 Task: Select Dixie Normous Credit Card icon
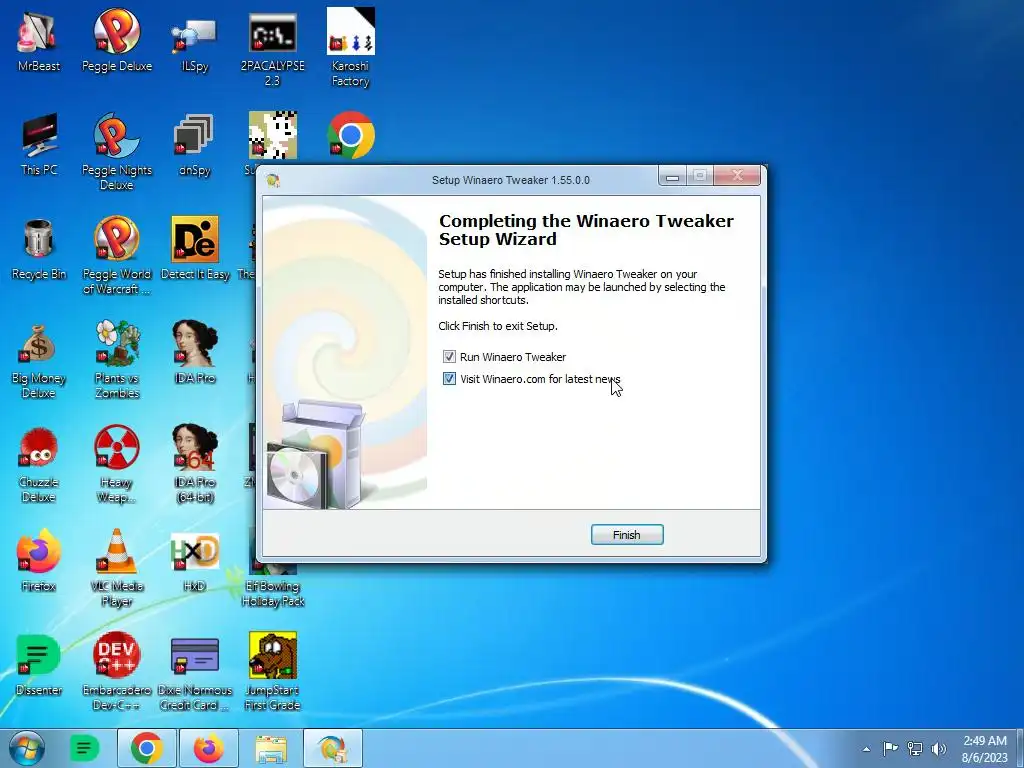195,673
